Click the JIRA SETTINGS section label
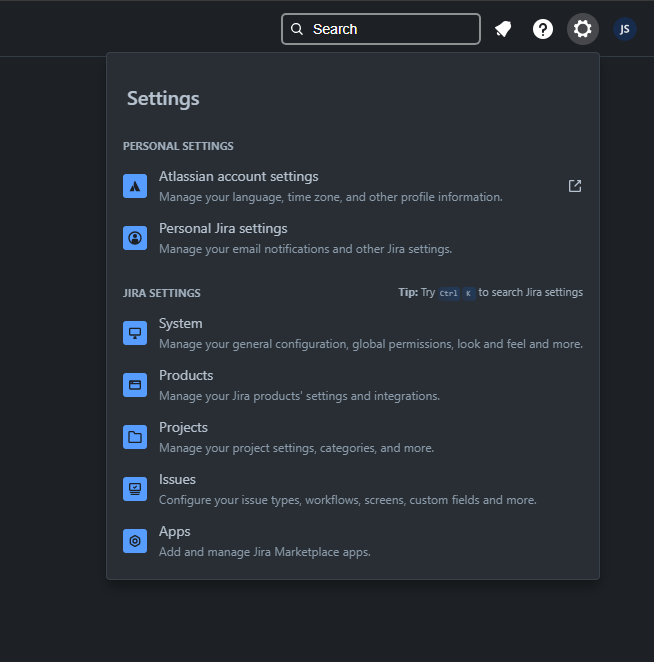Viewport: 654px width, 662px height. tap(162, 293)
